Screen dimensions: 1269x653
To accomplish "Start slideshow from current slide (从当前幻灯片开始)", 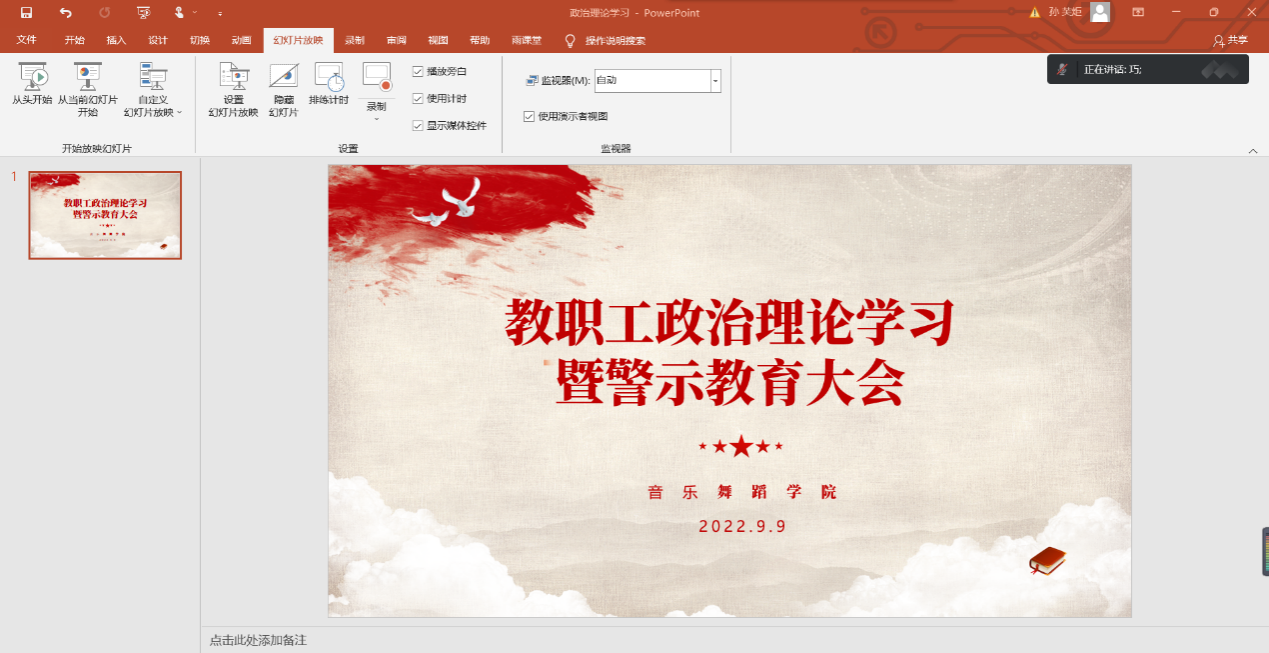I will [x=87, y=77].
